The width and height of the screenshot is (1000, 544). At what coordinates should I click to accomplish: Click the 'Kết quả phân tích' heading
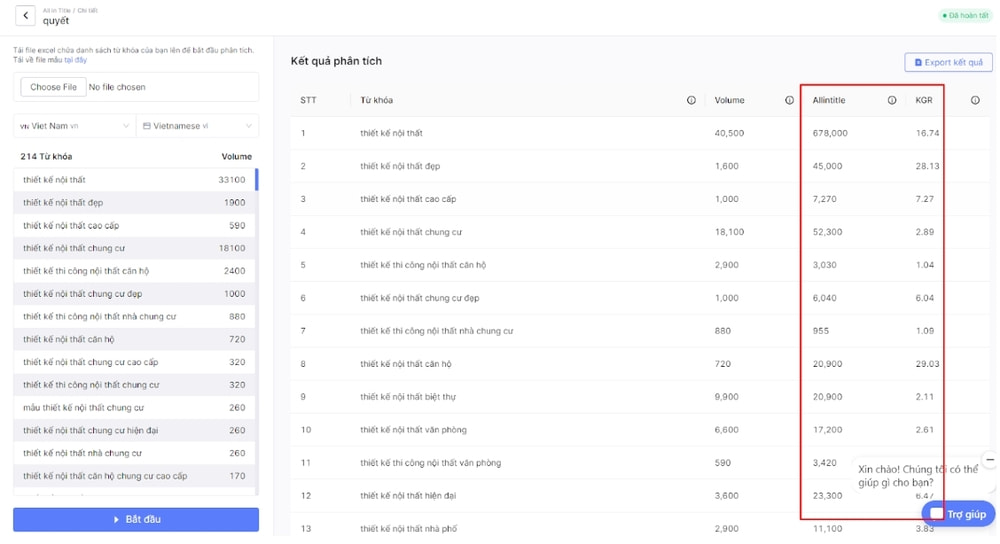[x=336, y=61]
